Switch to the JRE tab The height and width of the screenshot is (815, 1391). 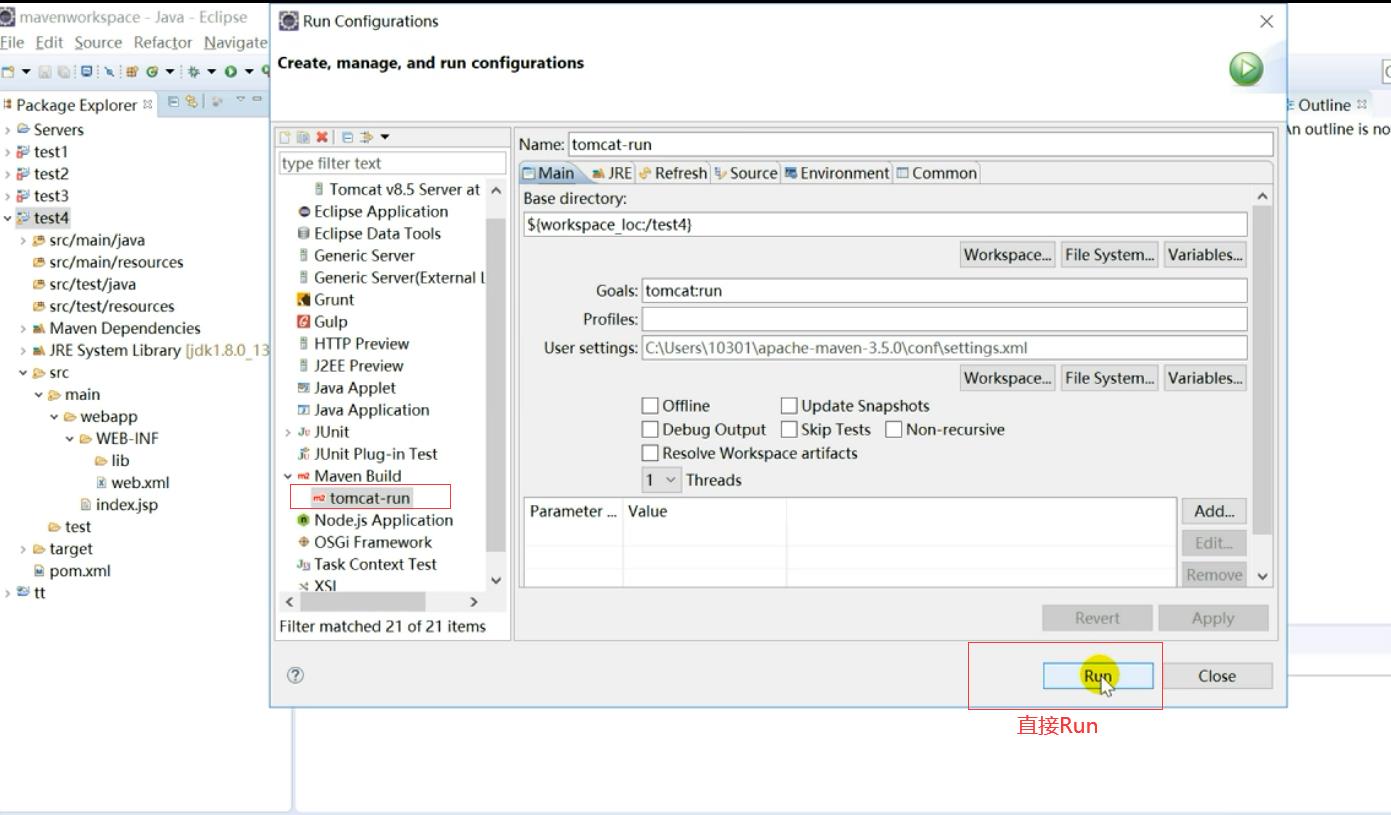click(612, 173)
